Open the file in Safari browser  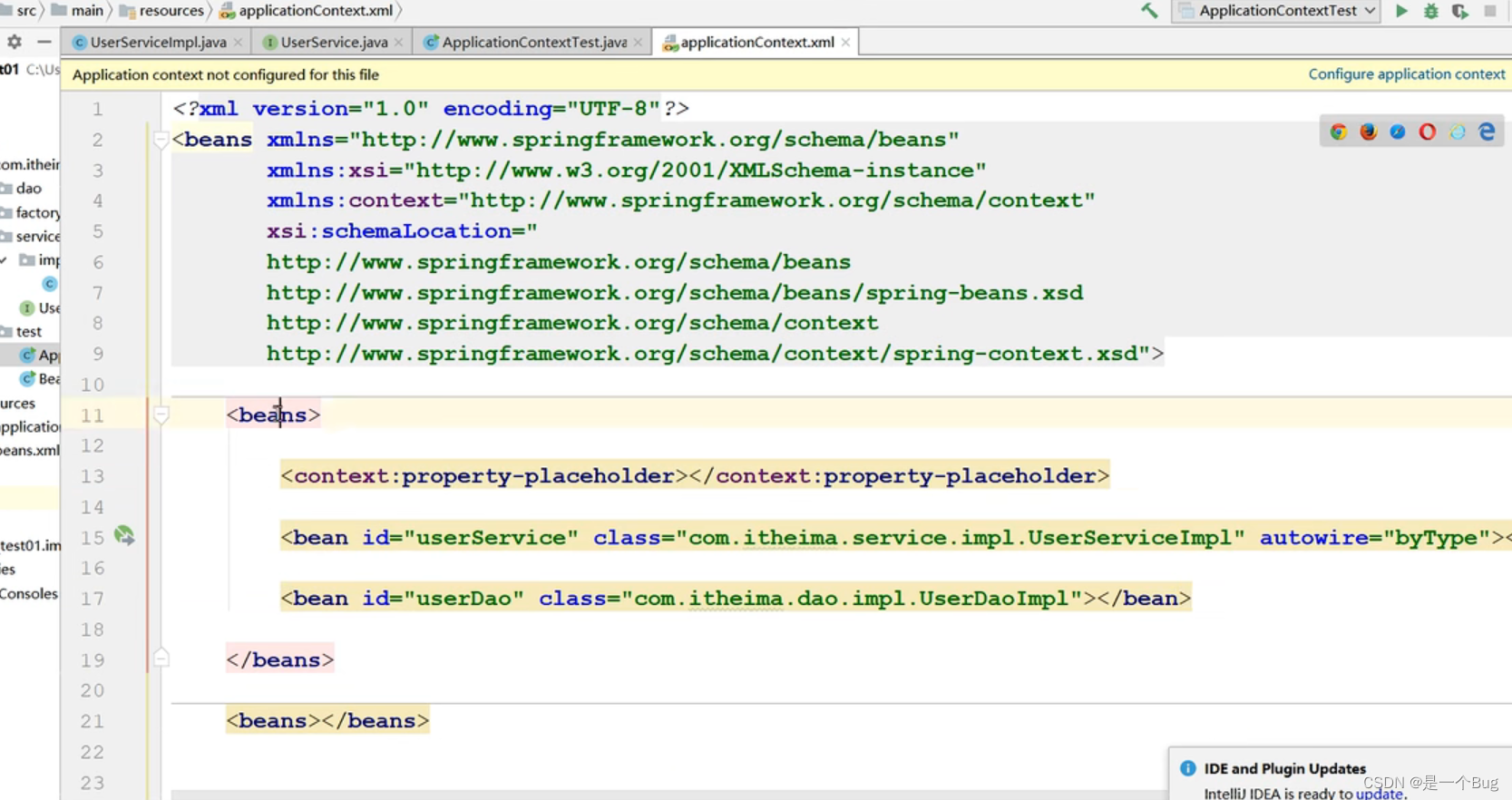tap(1398, 132)
